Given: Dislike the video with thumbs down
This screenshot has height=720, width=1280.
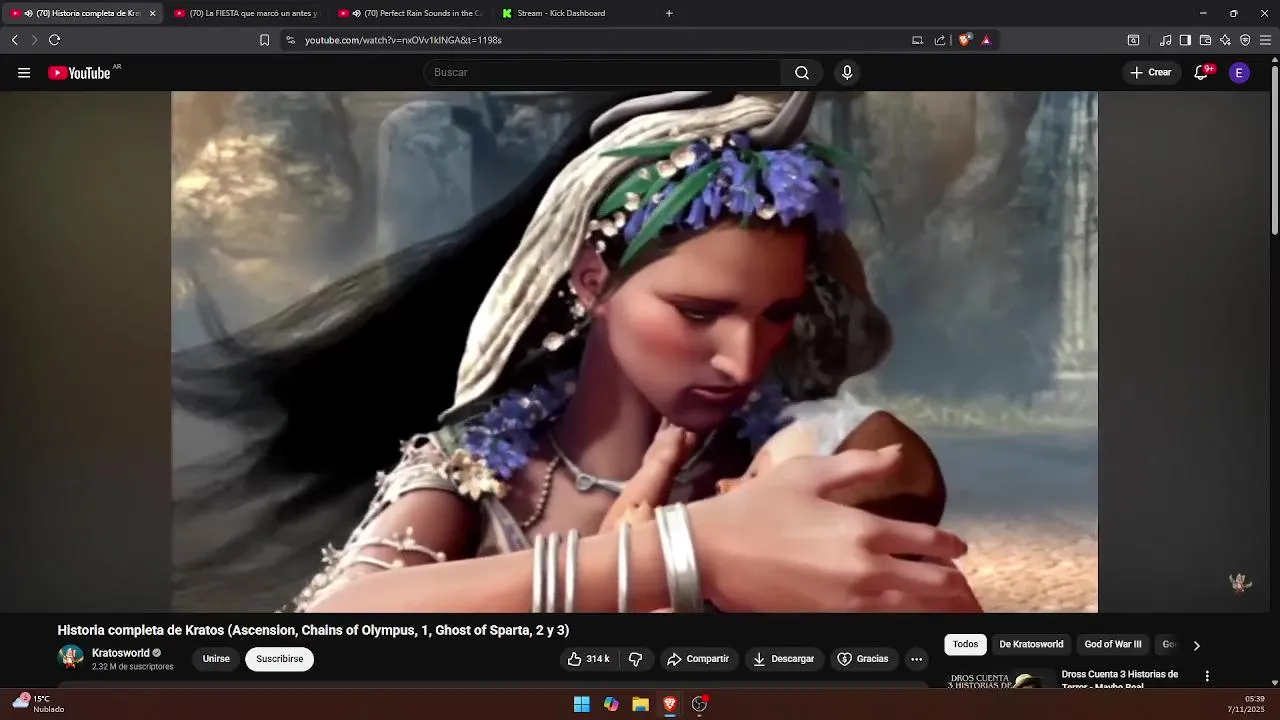Looking at the screenshot, I should 635,659.
